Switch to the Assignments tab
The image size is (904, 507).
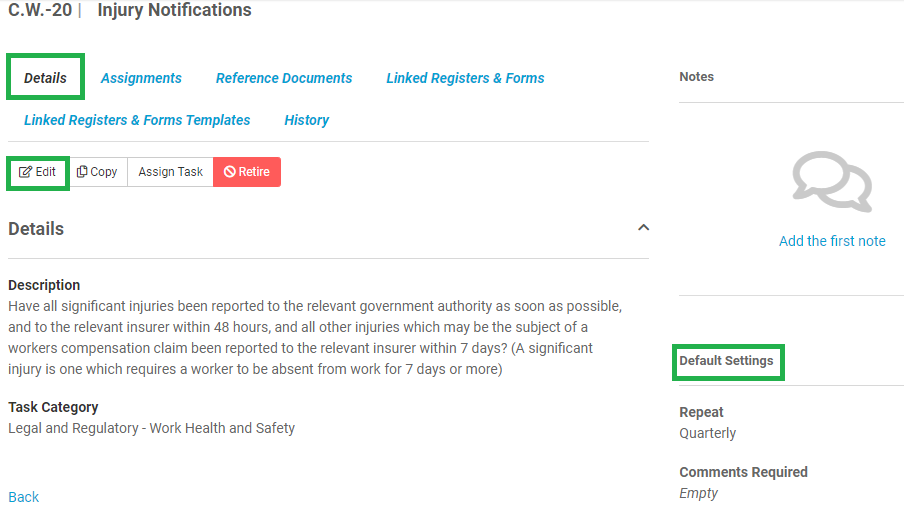coord(141,78)
